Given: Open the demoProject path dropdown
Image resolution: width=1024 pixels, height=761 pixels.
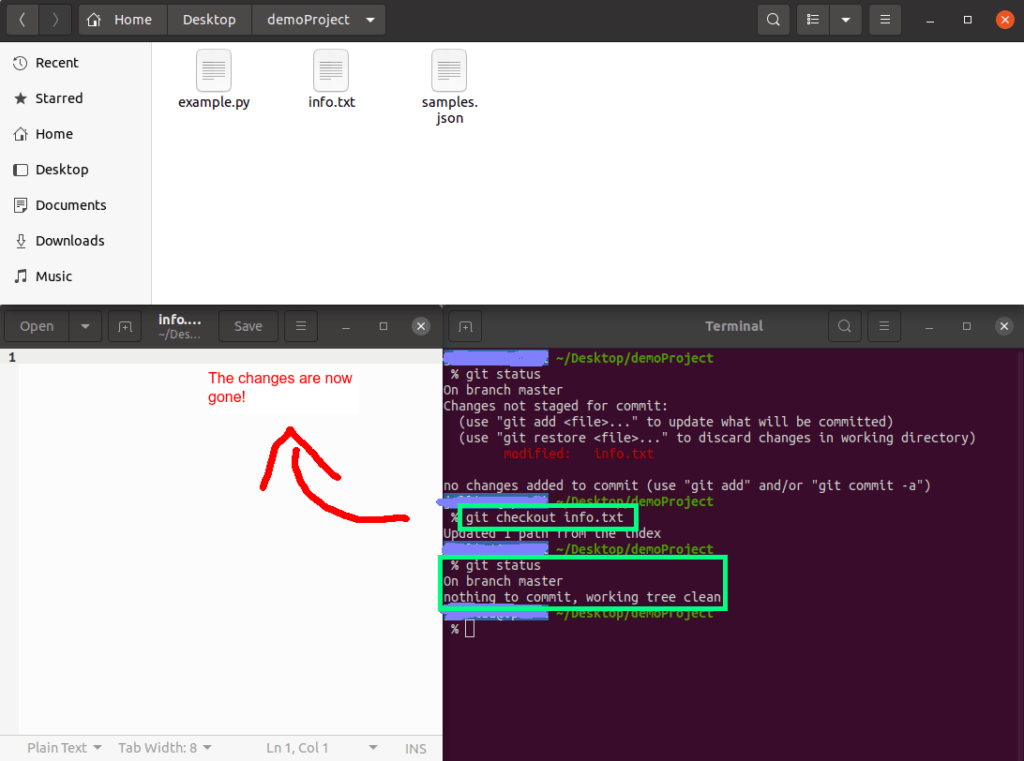Looking at the screenshot, I should coord(370,20).
